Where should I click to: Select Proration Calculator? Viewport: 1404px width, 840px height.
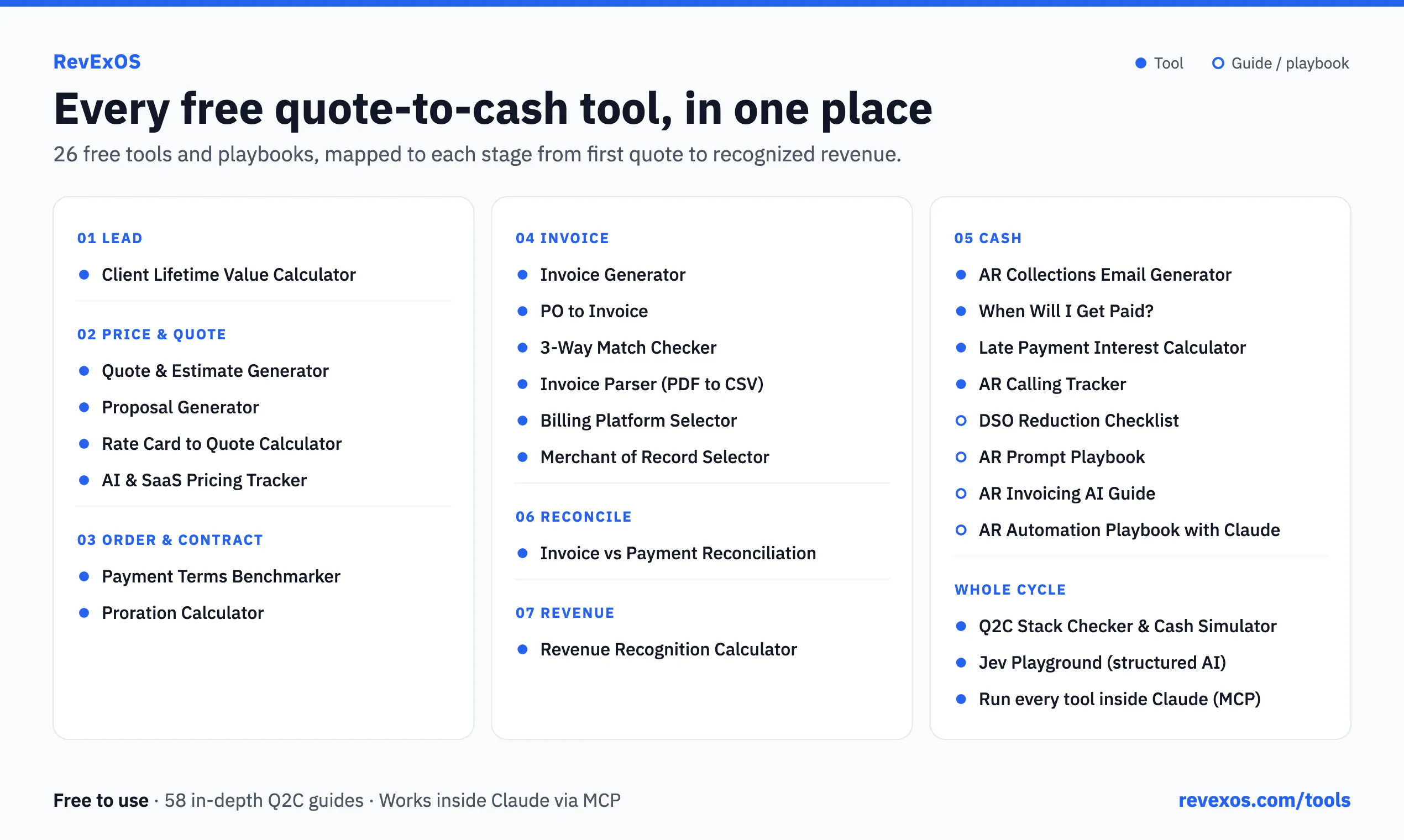pyautogui.click(x=182, y=613)
